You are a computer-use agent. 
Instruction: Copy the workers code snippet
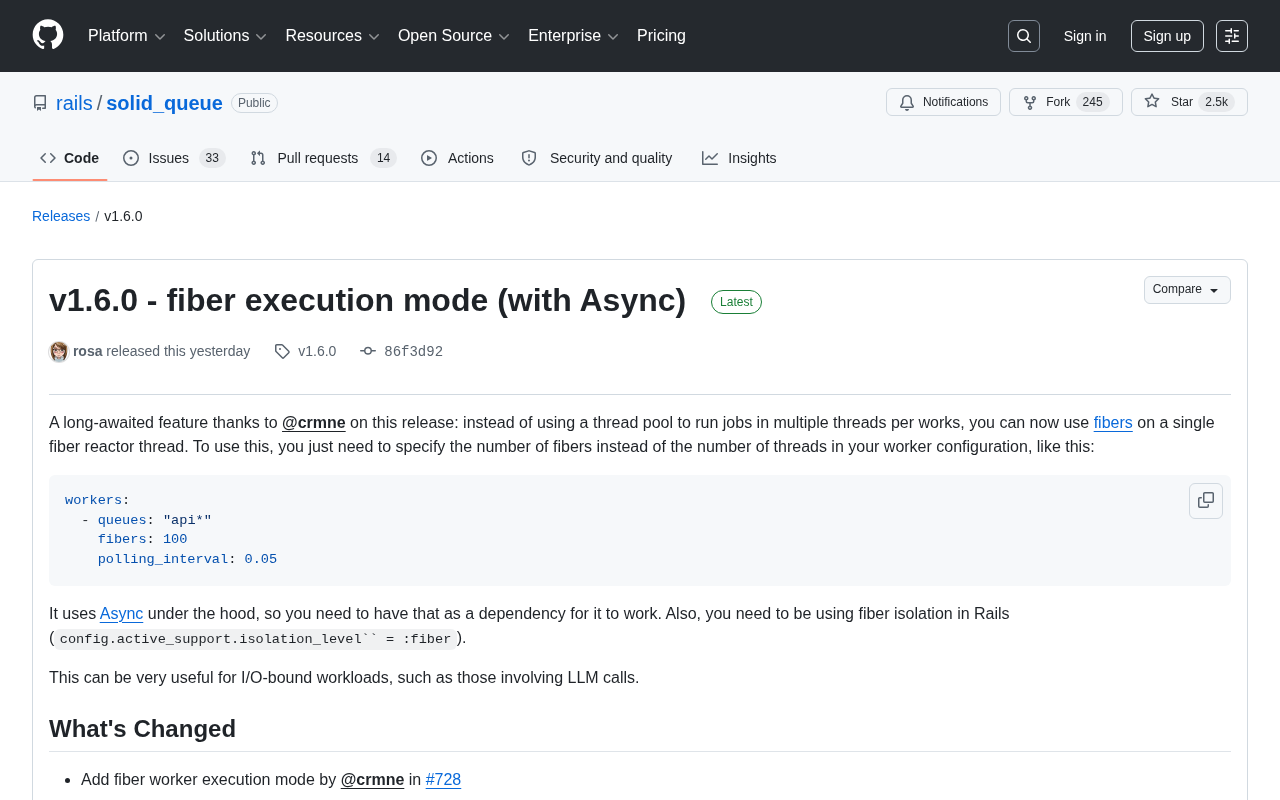click(x=1206, y=500)
